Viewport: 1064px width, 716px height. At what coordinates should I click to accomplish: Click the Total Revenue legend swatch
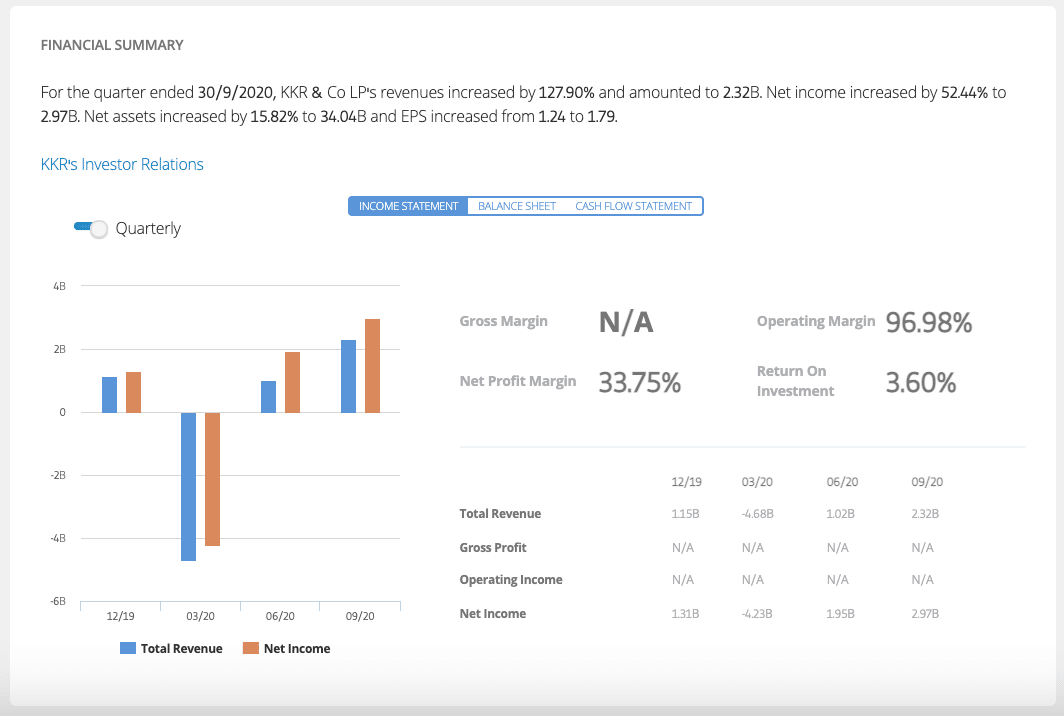point(128,648)
